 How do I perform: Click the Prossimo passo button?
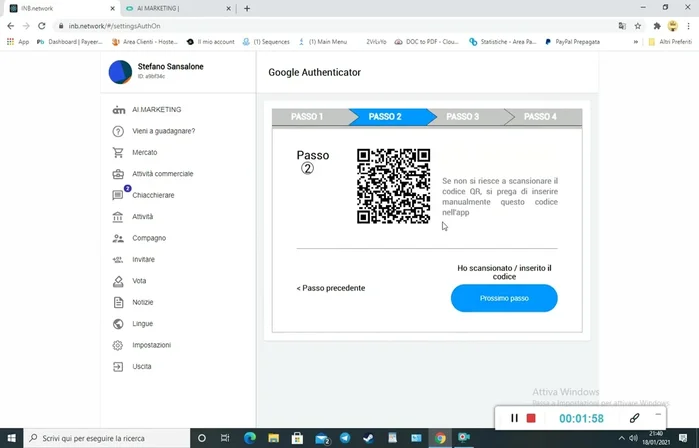(x=504, y=298)
